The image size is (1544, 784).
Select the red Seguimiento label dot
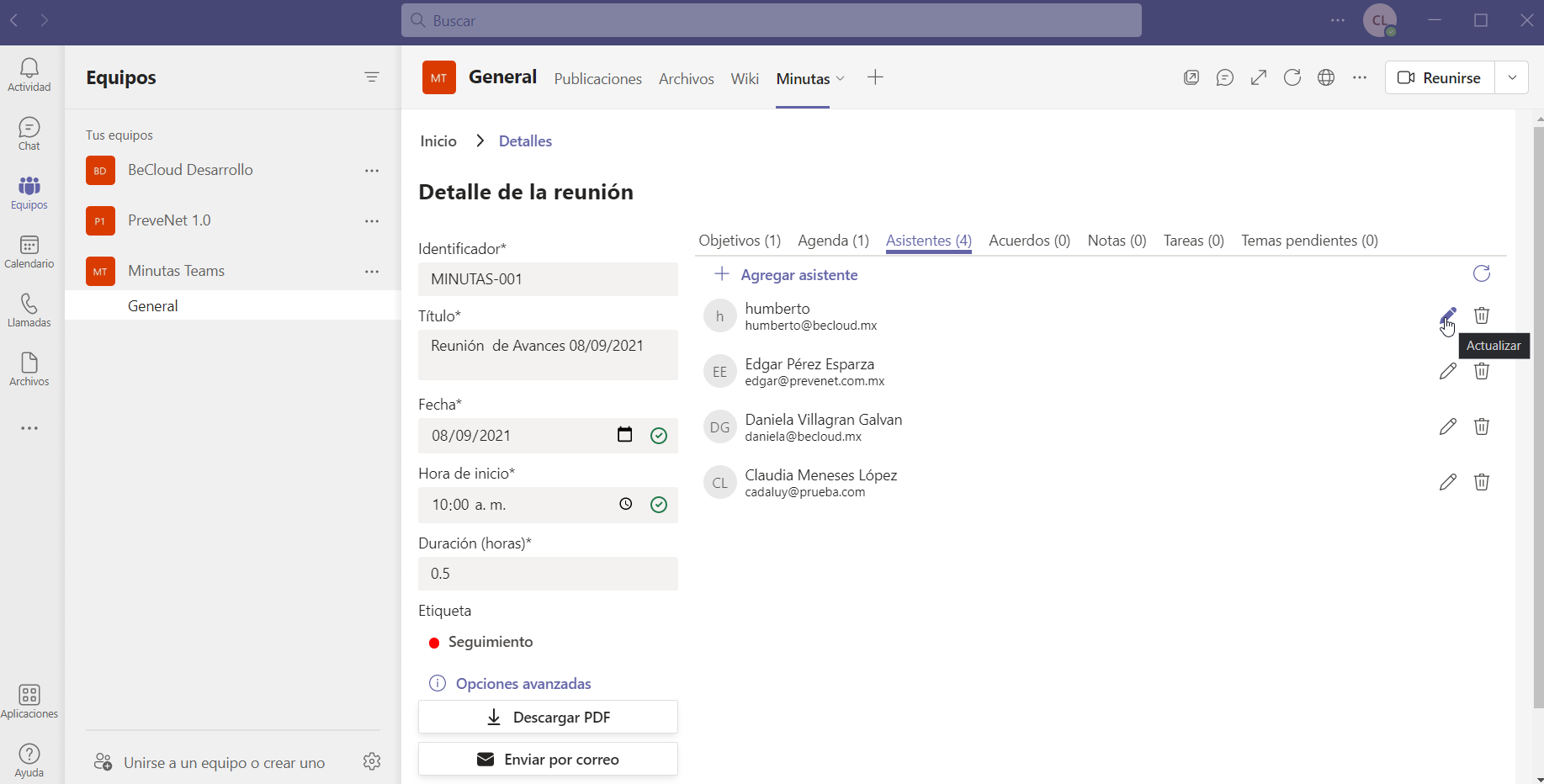coord(434,643)
